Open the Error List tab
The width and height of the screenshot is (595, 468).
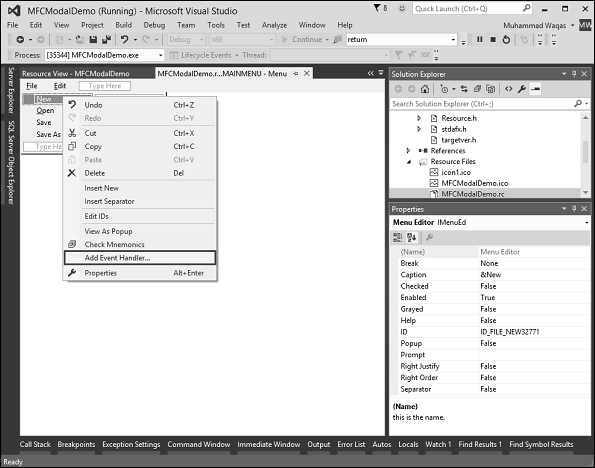pyautogui.click(x=351, y=444)
